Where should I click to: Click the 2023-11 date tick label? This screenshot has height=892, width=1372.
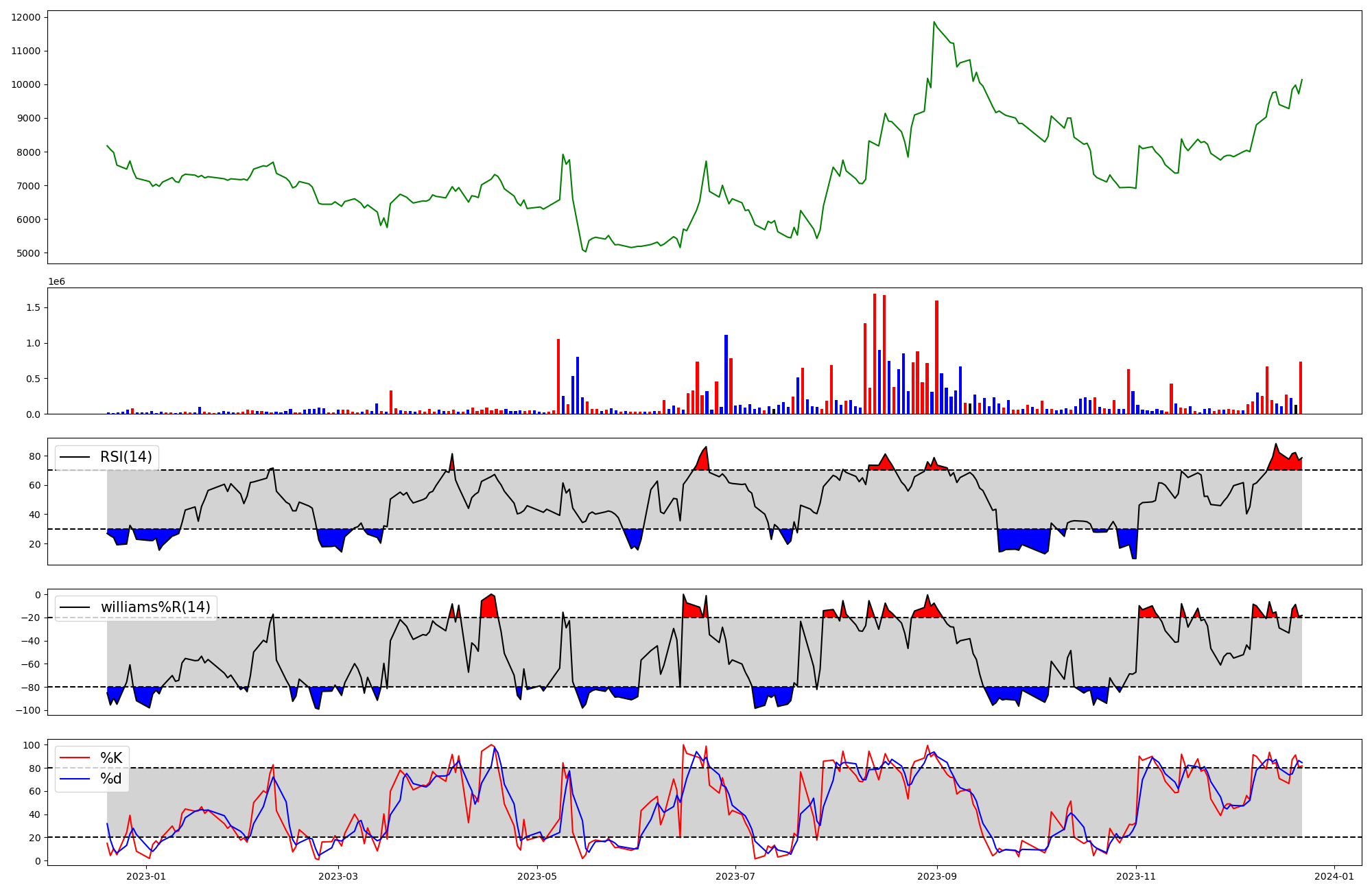(x=1136, y=876)
